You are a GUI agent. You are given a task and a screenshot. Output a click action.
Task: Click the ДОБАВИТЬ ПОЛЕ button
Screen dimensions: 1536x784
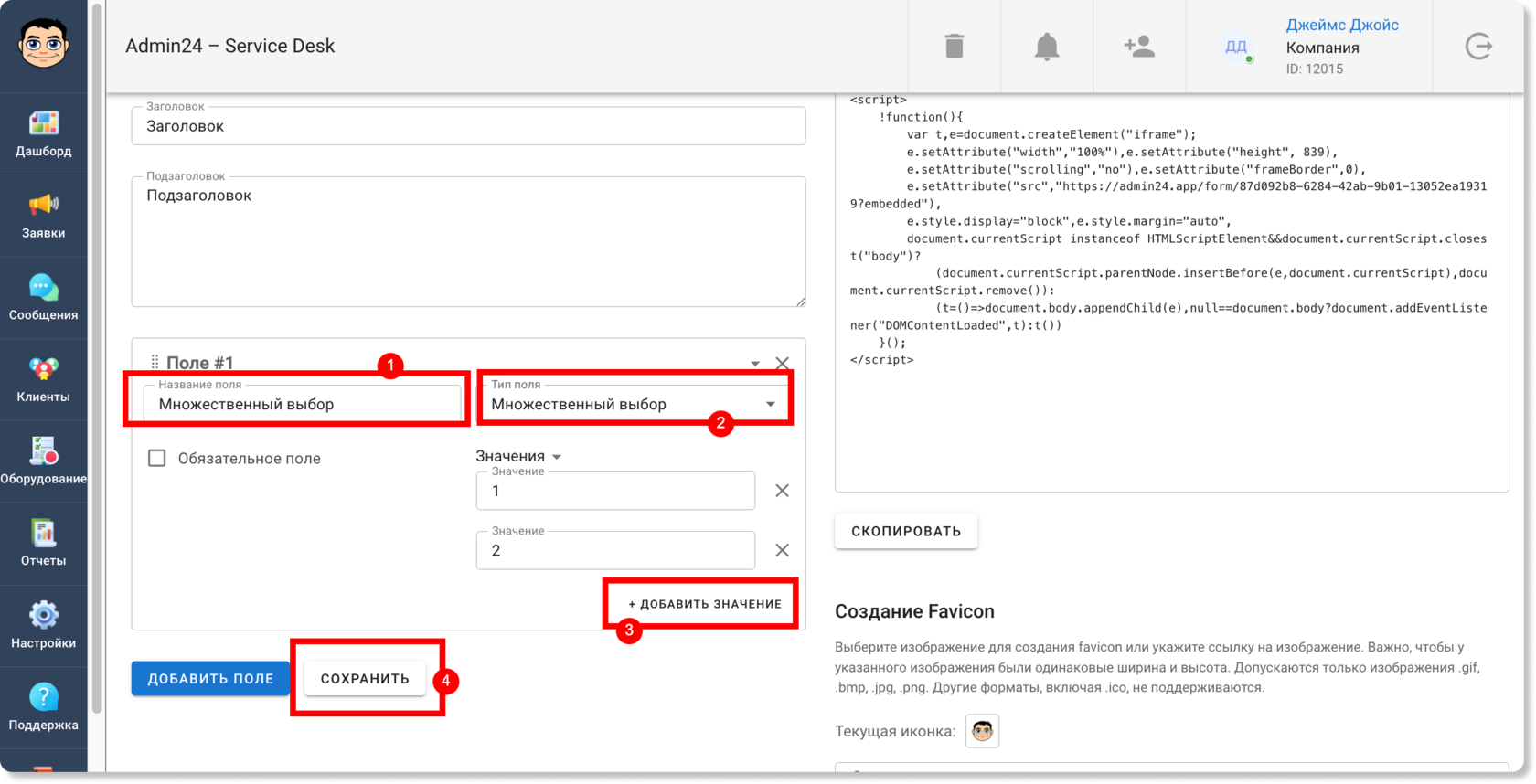[210, 679]
